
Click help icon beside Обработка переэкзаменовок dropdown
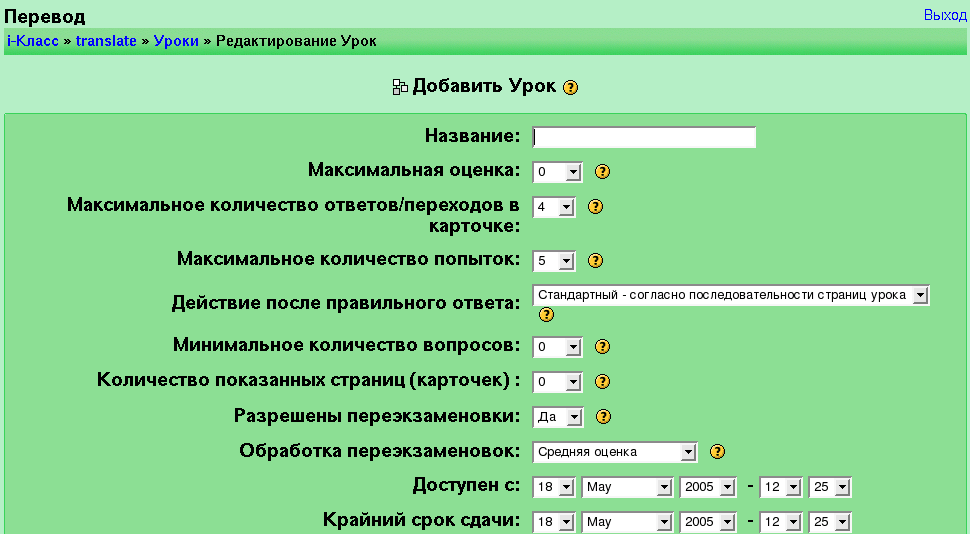(x=716, y=452)
